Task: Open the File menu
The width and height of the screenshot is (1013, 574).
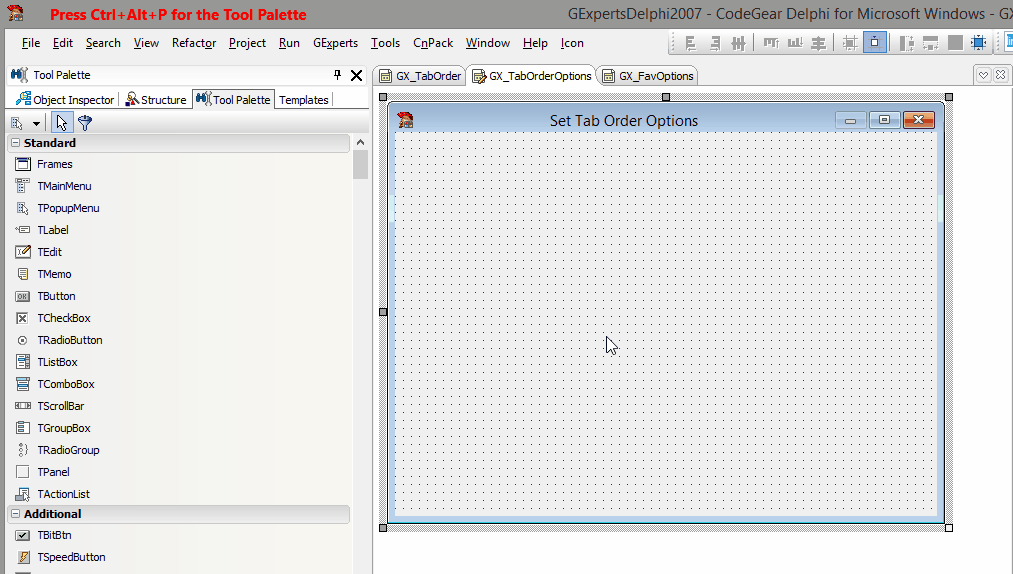Action: [30, 43]
